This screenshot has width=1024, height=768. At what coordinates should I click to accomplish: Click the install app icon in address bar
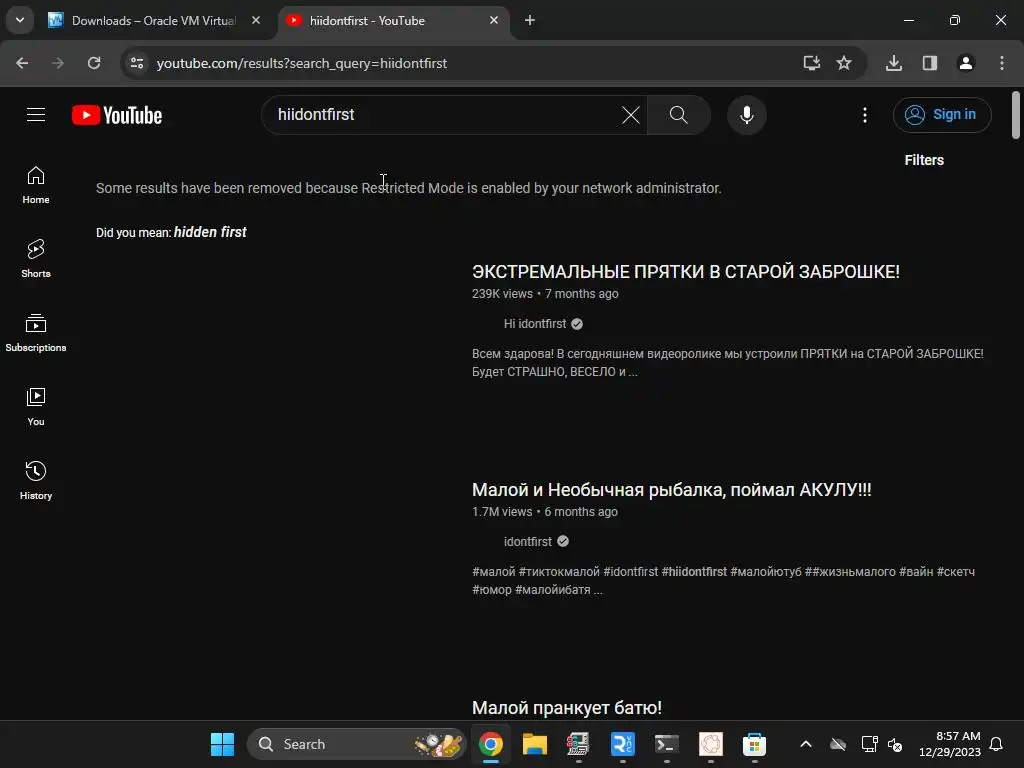tap(811, 63)
